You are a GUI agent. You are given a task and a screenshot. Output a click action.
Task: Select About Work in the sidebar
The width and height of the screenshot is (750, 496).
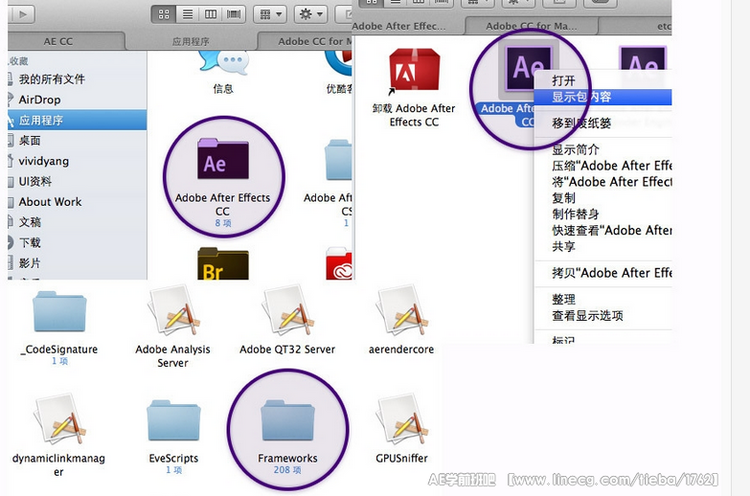(x=77, y=202)
